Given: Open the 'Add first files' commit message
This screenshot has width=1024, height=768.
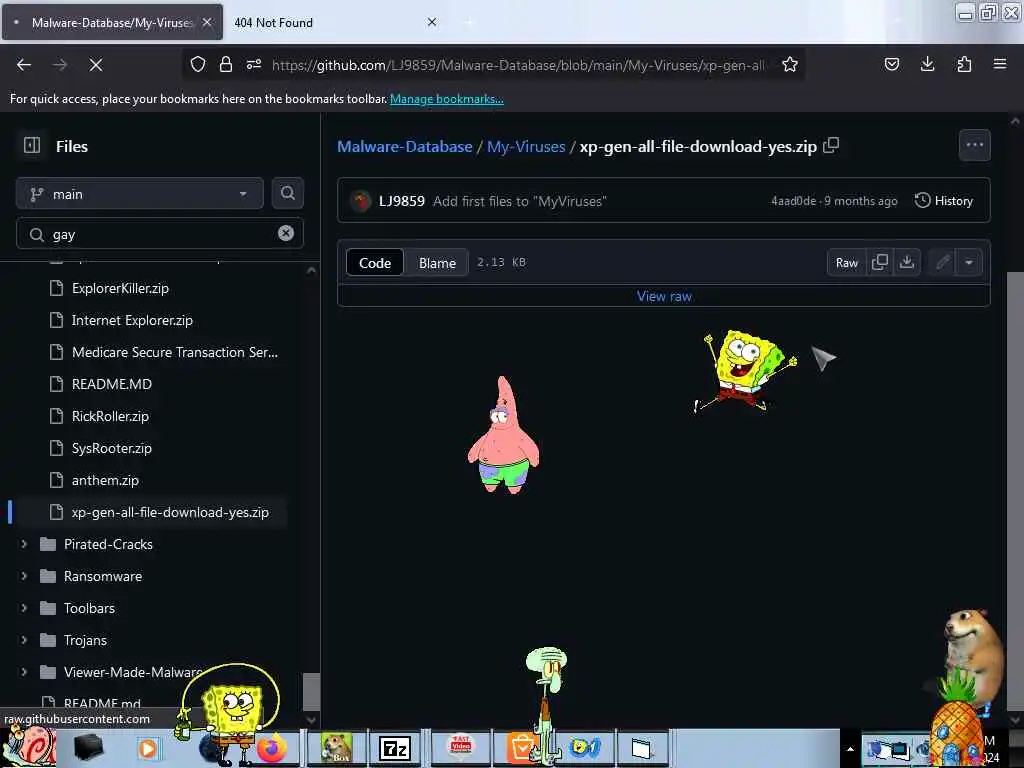Looking at the screenshot, I should (x=519, y=200).
